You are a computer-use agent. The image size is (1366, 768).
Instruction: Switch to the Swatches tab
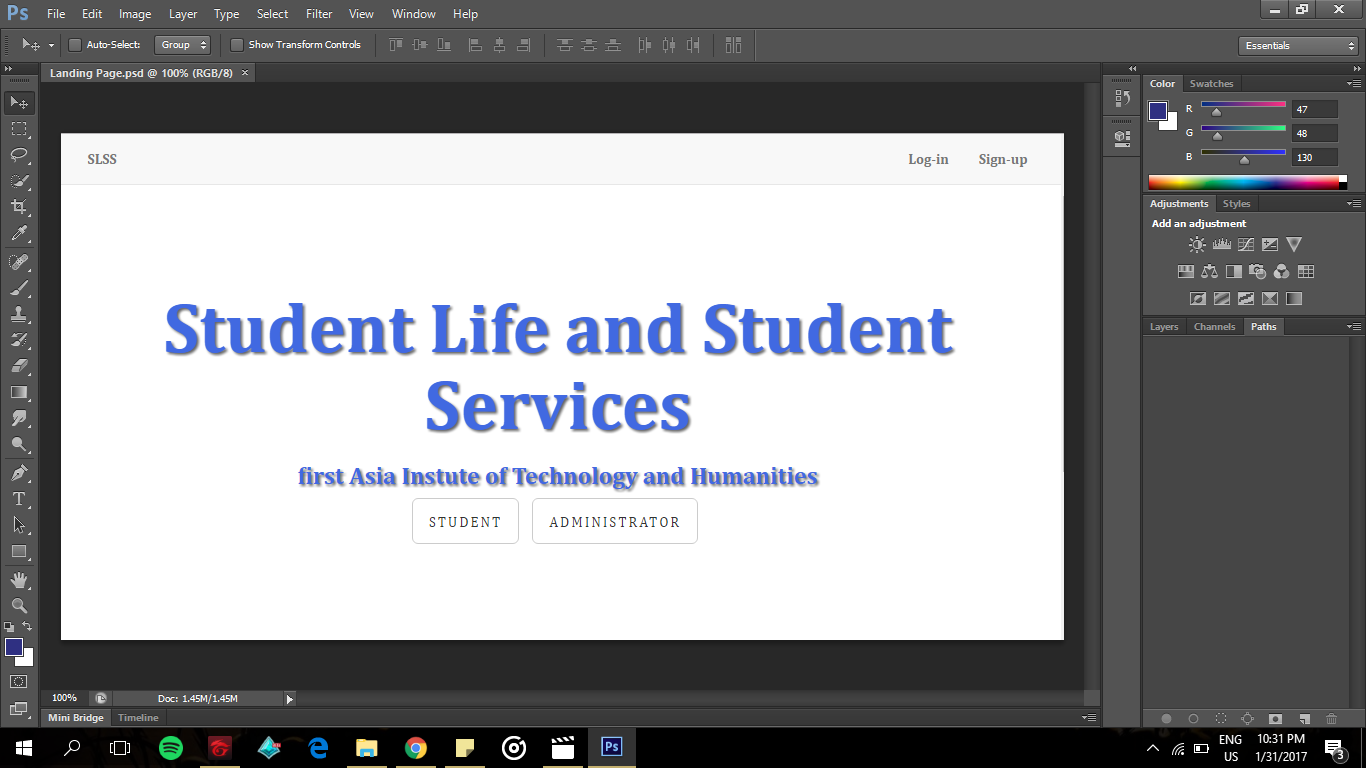[x=1211, y=84]
